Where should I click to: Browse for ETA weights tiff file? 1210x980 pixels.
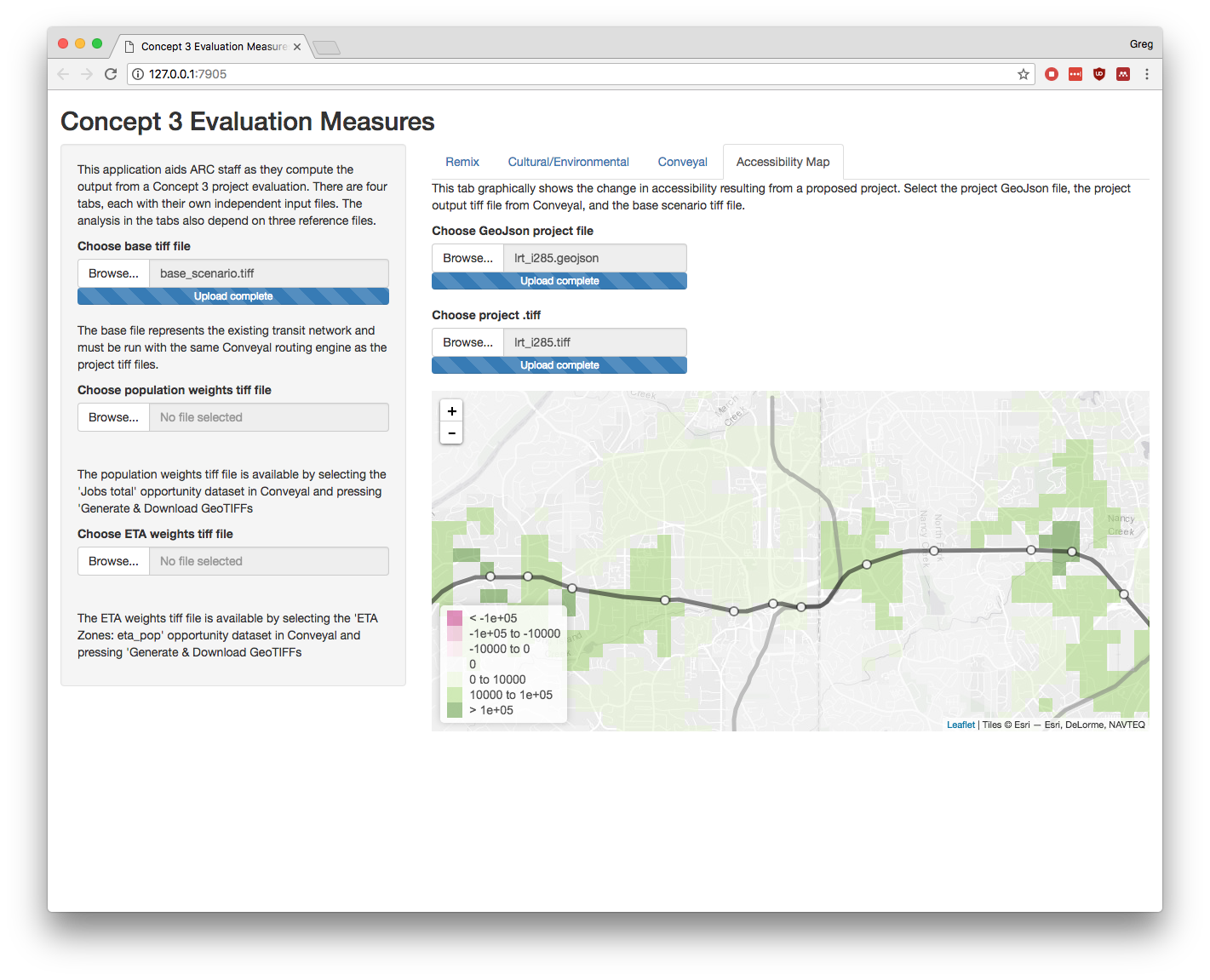coord(113,561)
